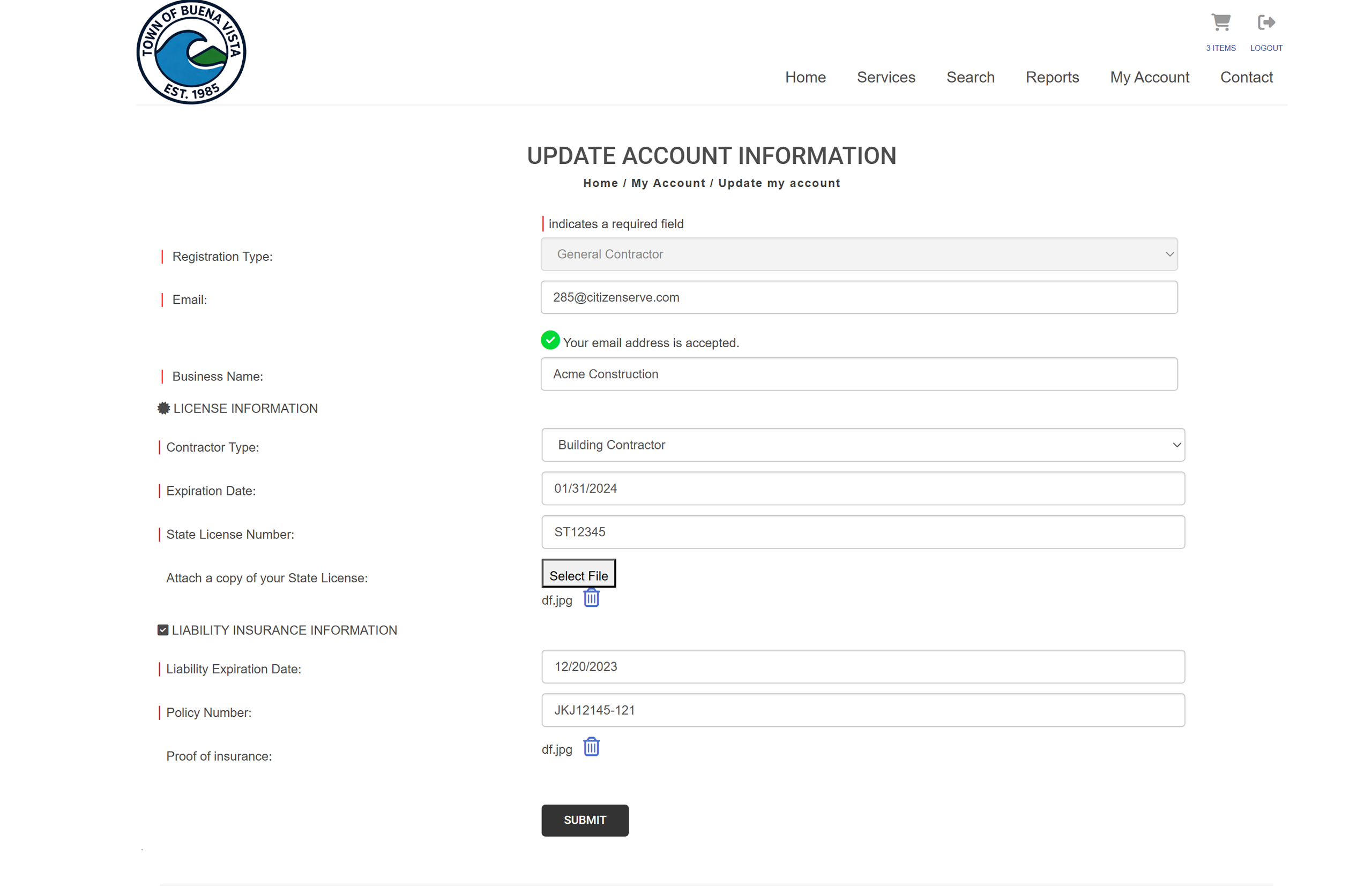Click the gear icon beside LICENSE INFORMATION
This screenshot has height=886, width=1372.
pyautogui.click(x=163, y=408)
